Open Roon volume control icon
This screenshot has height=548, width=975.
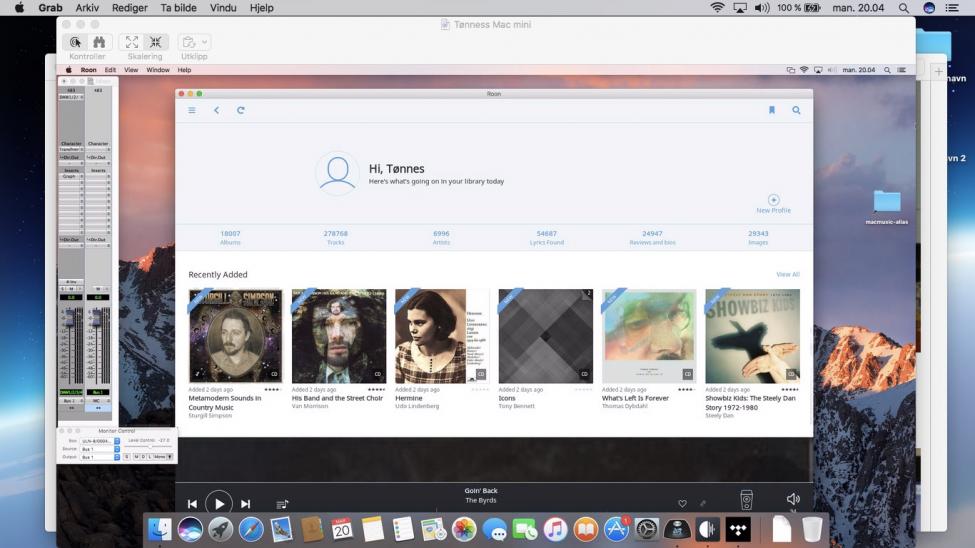(x=793, y=499)
